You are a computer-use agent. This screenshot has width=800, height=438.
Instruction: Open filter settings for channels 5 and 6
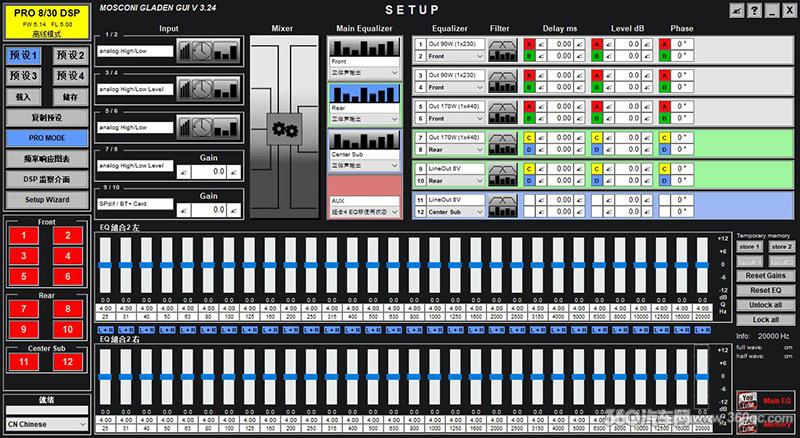pyautogui.click(x=503, y=113)
